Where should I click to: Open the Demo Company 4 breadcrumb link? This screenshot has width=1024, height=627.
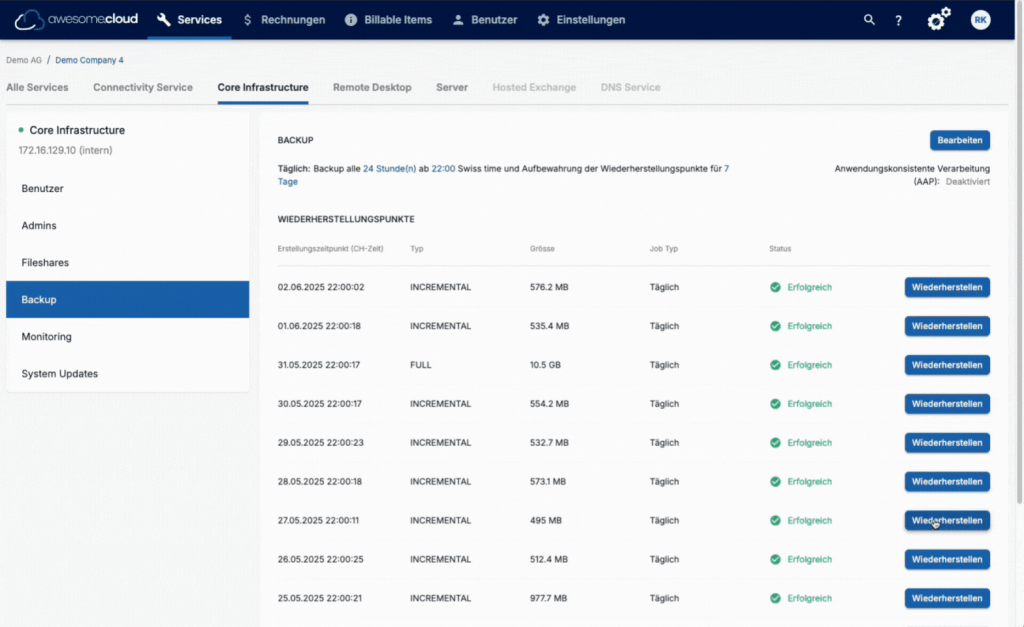pyautogui.click(x=89, y=60)
